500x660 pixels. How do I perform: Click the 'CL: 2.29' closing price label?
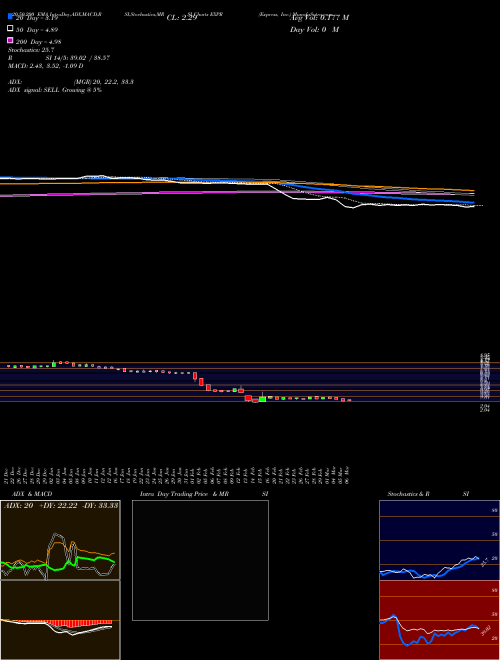click(x=182, y=18)
